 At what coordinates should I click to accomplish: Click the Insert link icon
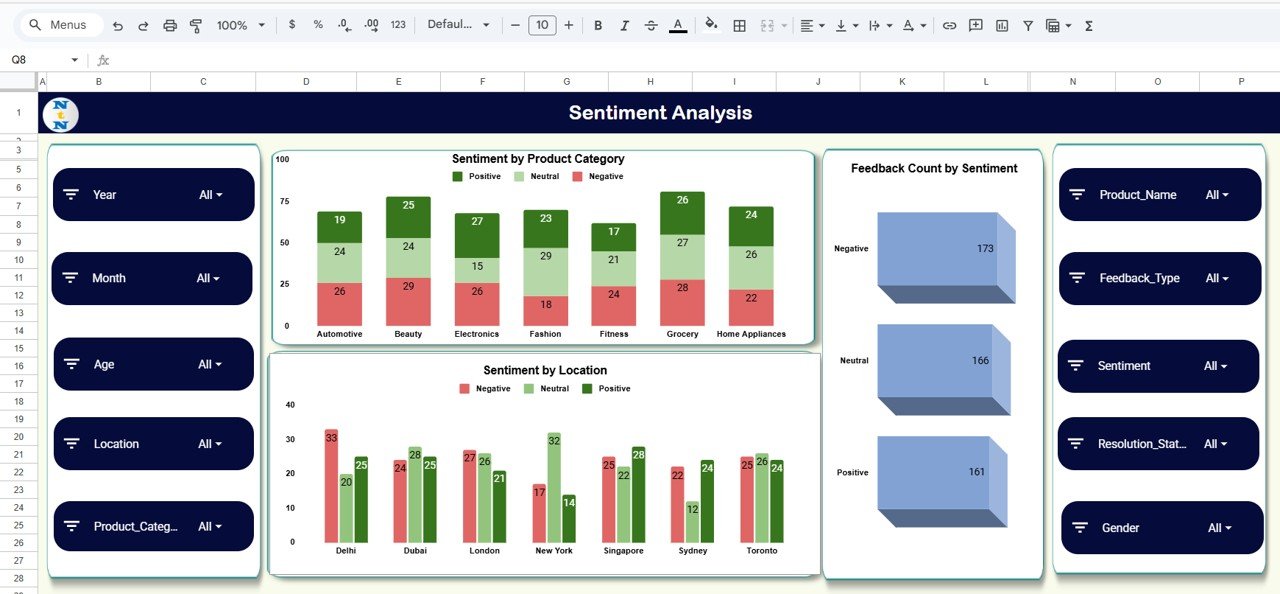click(x=949, y=24)
